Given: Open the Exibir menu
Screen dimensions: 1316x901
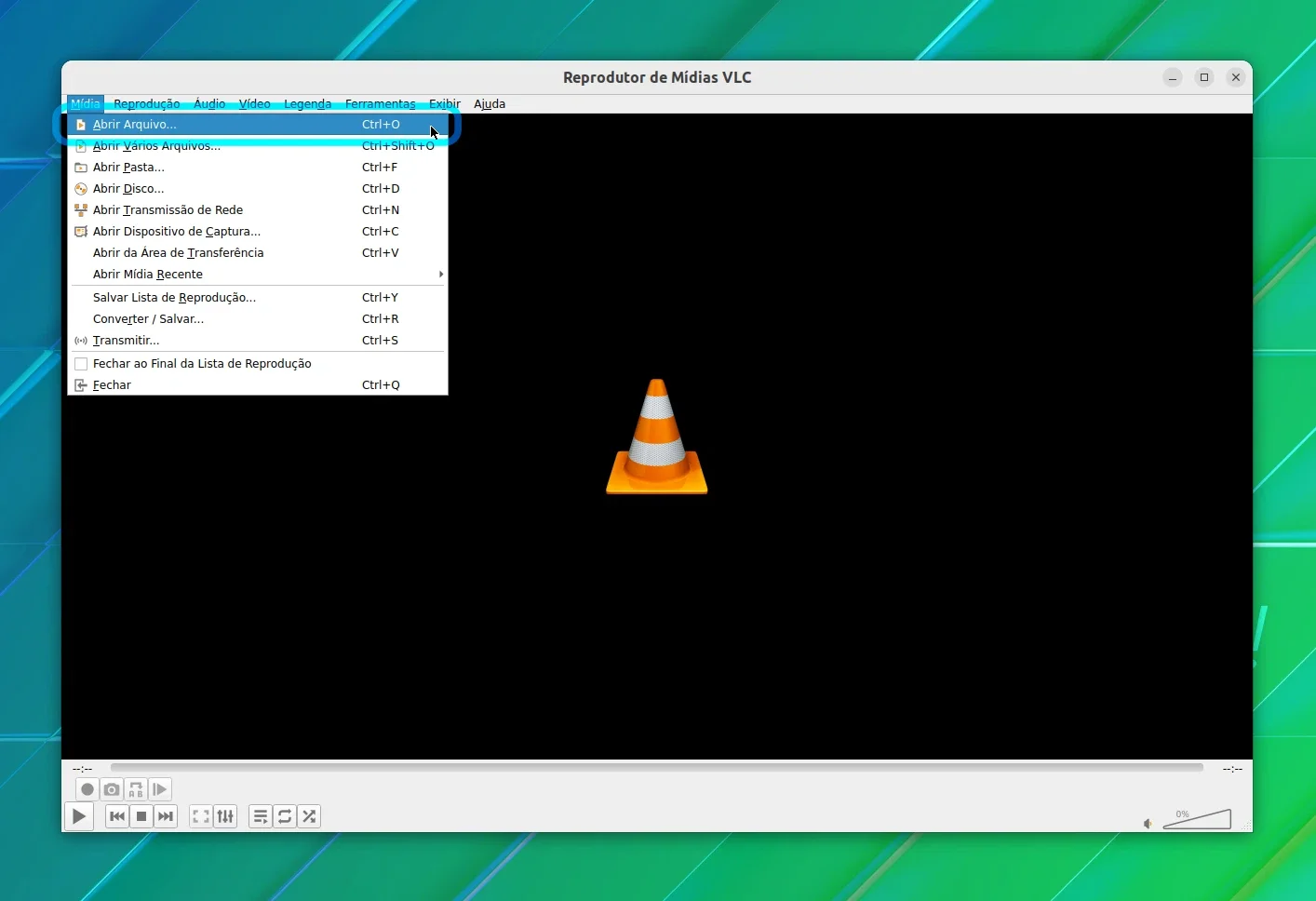Looking at the screenshot, I should [444, 103].
